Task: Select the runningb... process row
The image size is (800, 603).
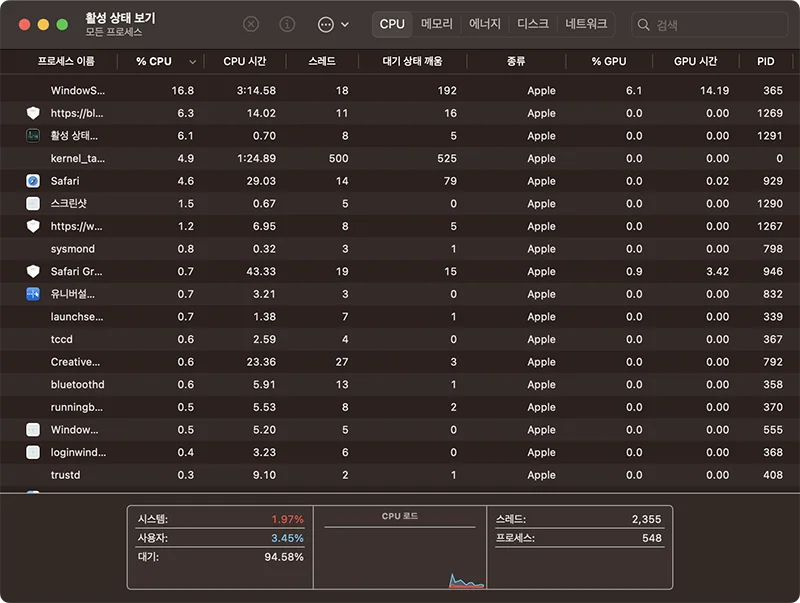Action: click(400, 407)
